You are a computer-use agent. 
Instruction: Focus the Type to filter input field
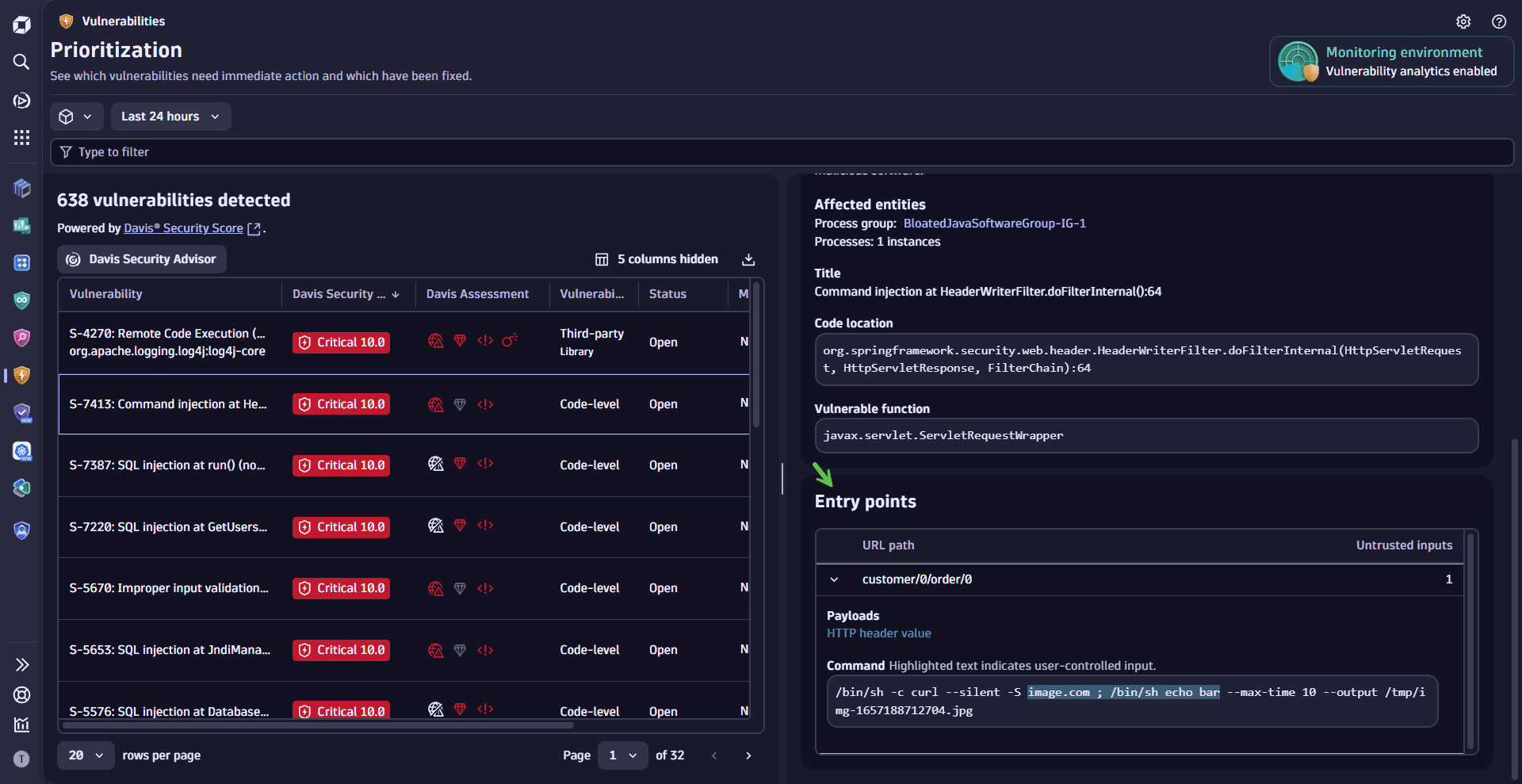(782, 152)
